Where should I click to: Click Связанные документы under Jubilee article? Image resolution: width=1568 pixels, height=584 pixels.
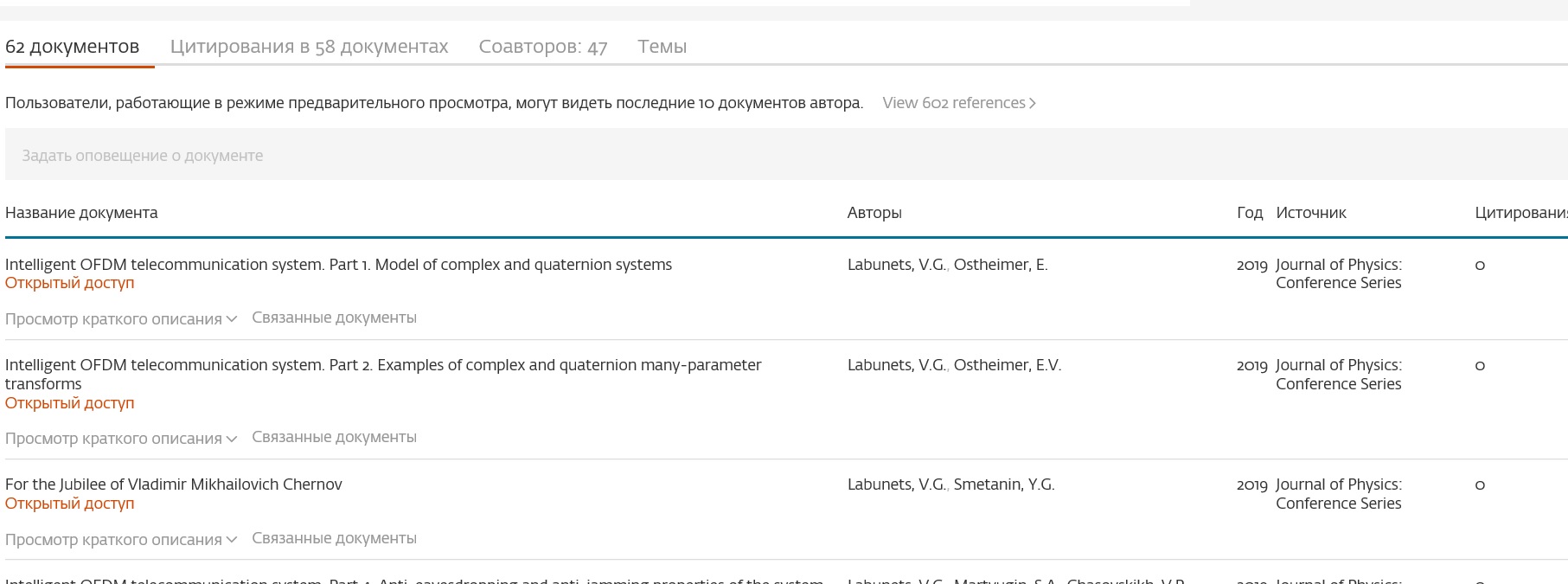pyautogui.click(x=334, y=538)
